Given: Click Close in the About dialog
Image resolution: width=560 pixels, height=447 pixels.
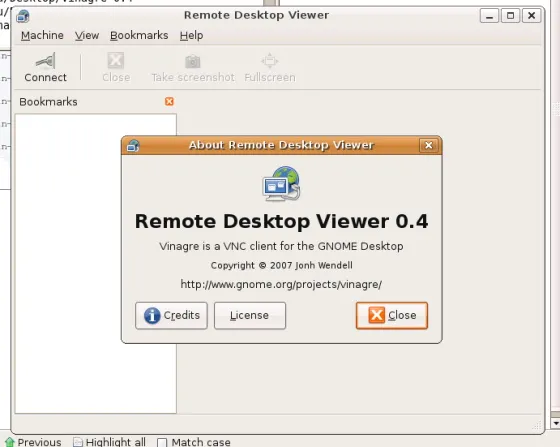Looking at the screenshot, I should tap(392, 316).
